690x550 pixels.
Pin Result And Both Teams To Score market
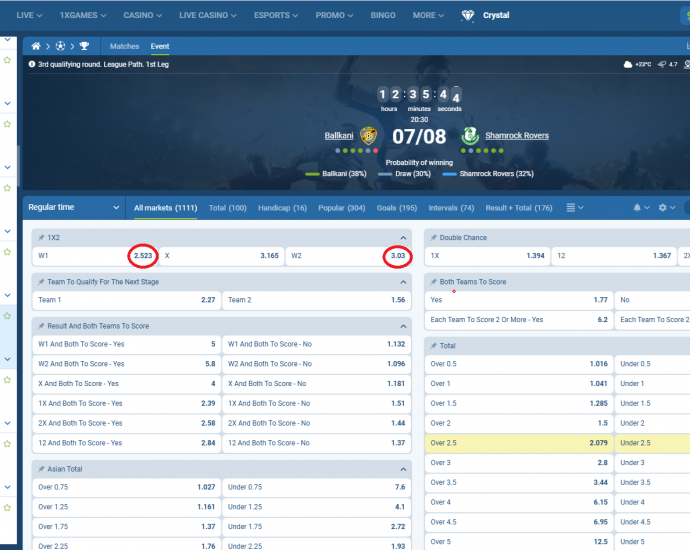[41, 326]
